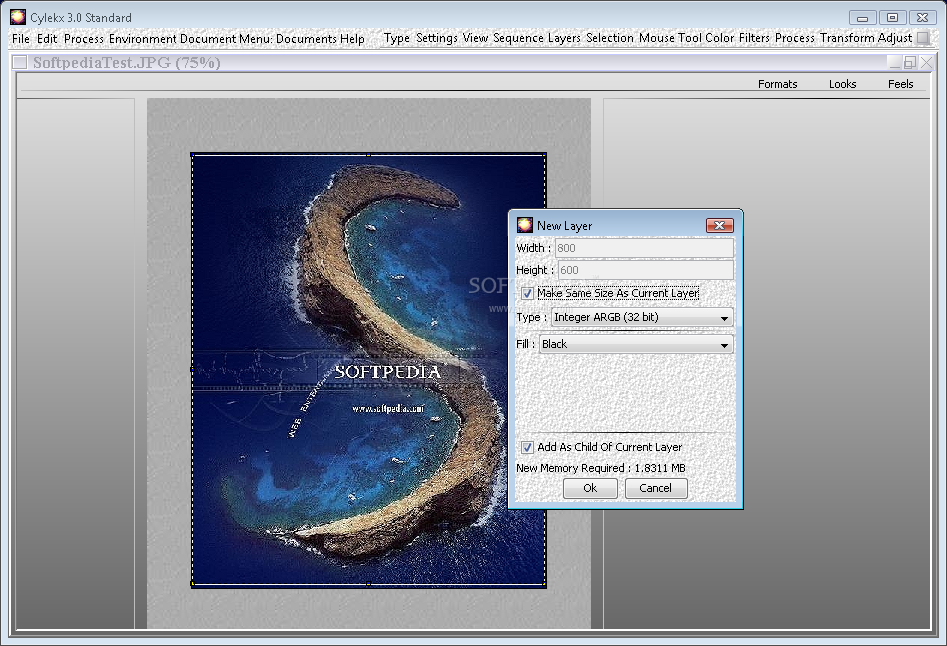Viewport: 947px width, 646px height.
Task: Open the Filters menu
Action: 754,38
